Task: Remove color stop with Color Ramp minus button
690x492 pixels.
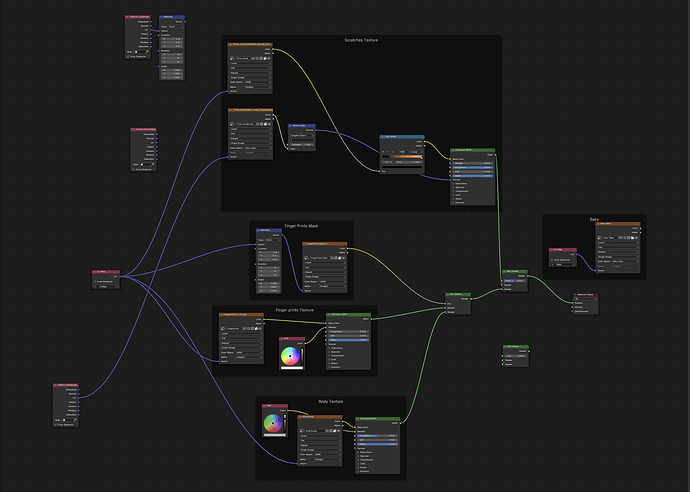Action: pyautogui.click(x=388, y=152)
